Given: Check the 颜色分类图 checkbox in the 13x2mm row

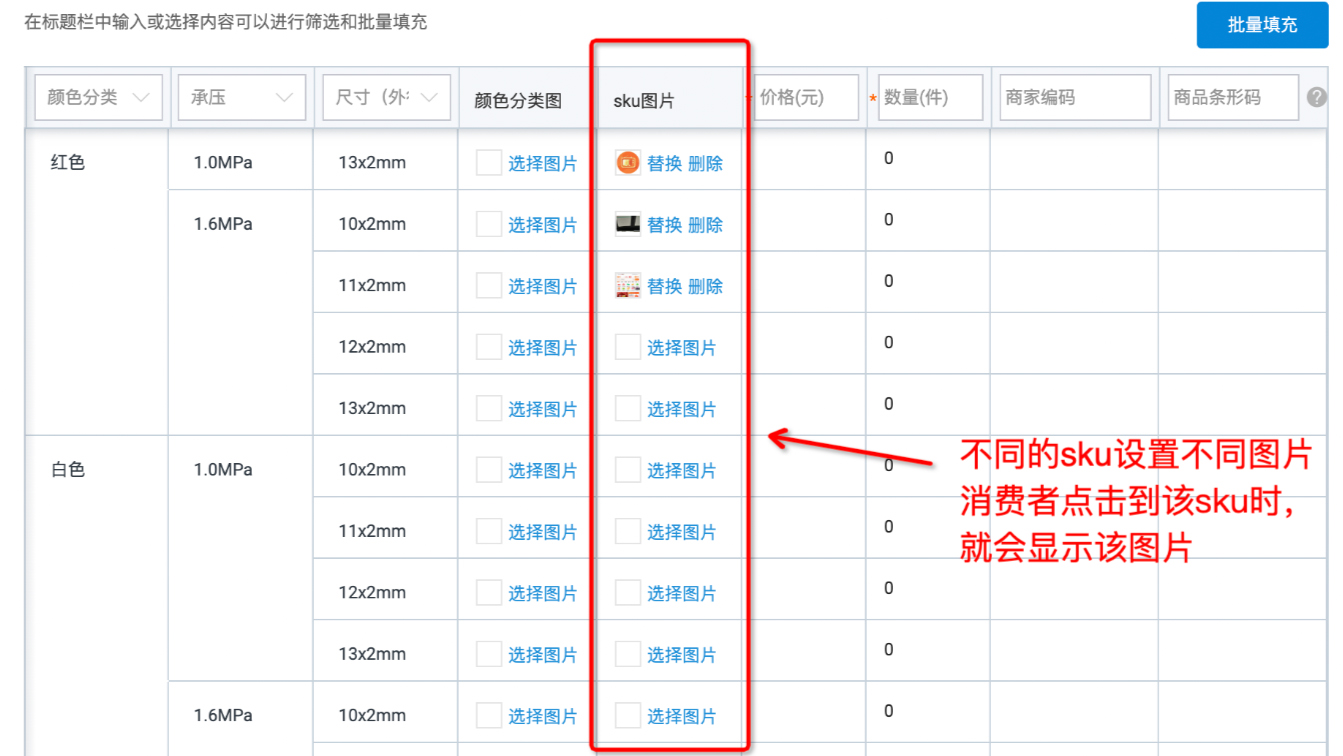Looking at the screenshot, I should [488, 407].
